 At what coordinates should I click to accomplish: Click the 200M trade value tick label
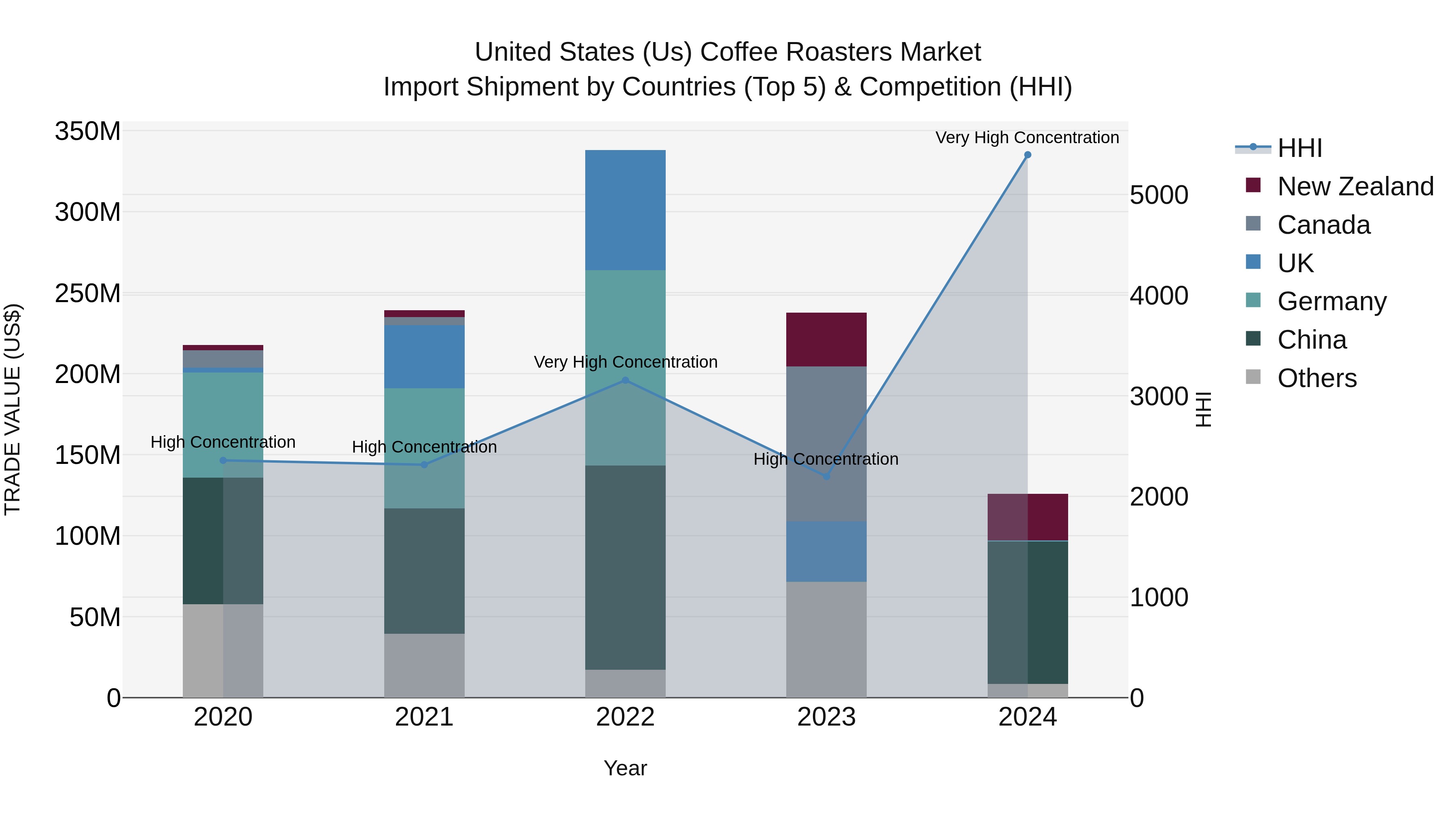pos(88,374)
